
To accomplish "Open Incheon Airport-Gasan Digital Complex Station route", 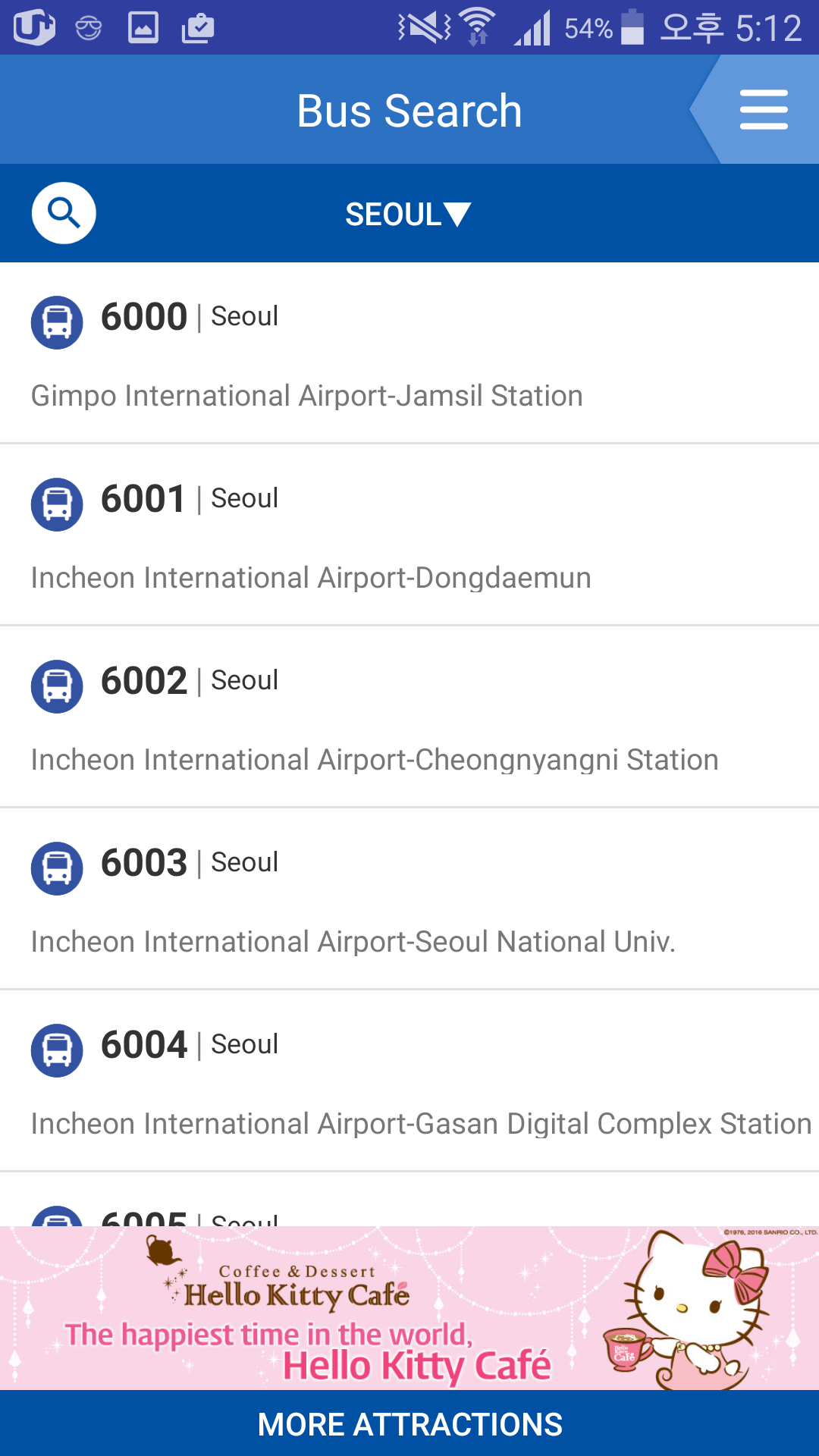I will tap(421, 1124).
